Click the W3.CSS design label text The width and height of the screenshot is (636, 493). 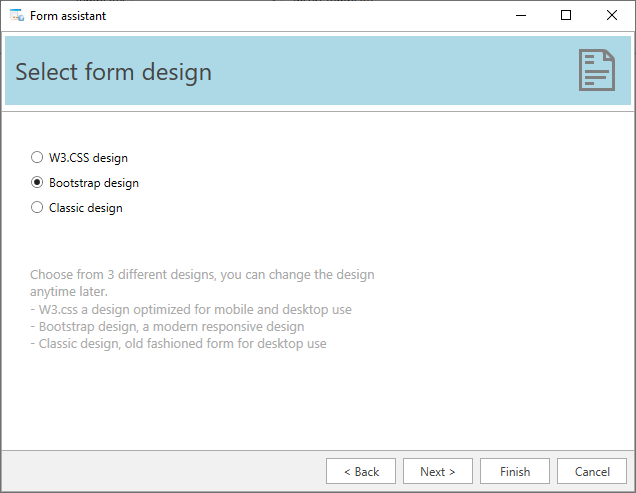pyautogui.click(x=88, y=158)
